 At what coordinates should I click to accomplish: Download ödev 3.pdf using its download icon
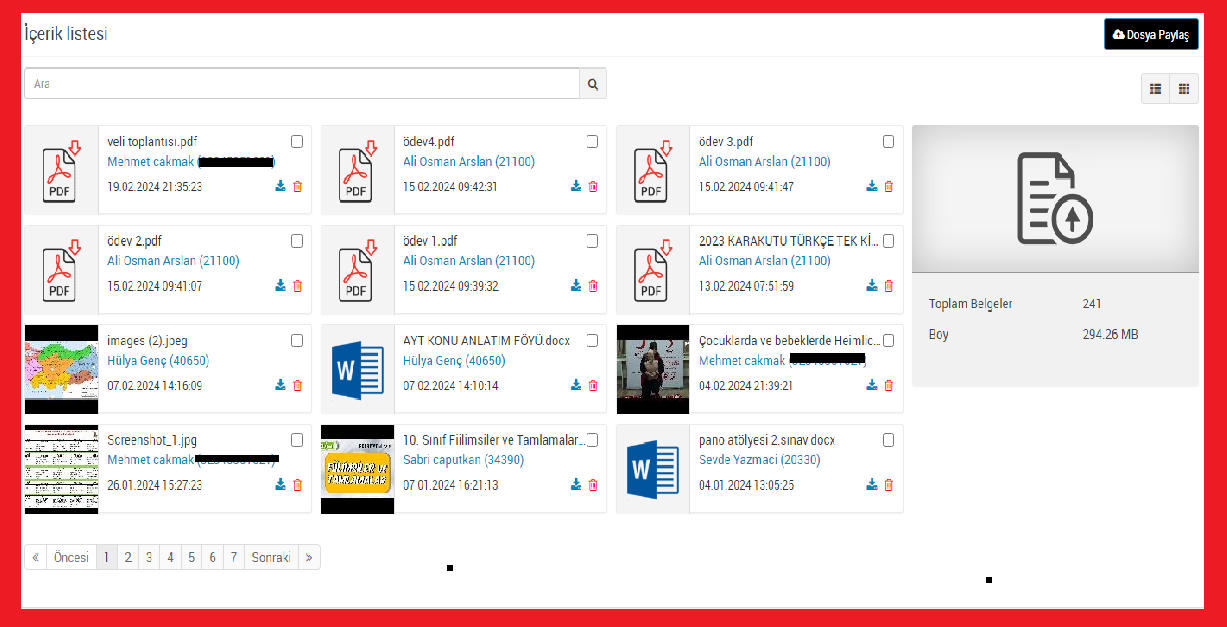[872, 186]
